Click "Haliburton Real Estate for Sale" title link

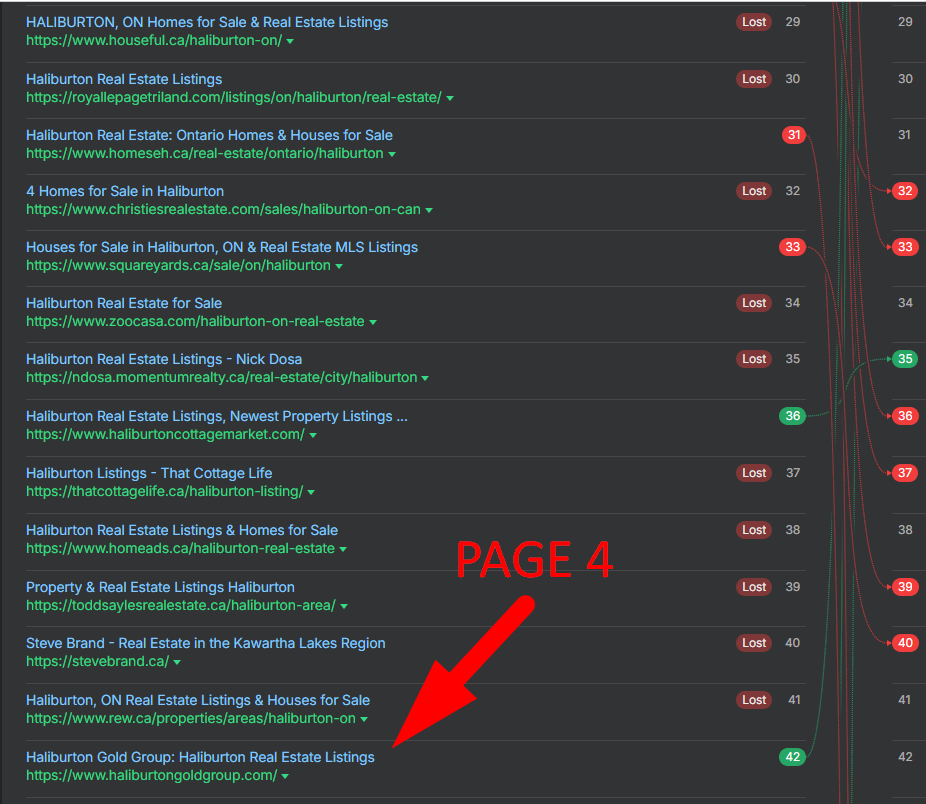[124, 304]
